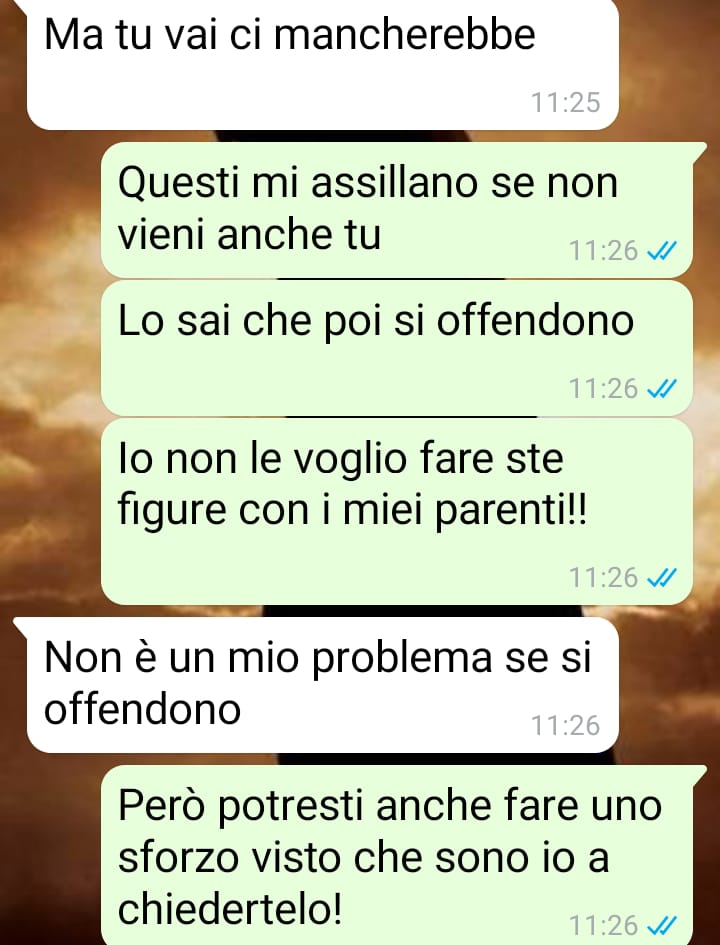This screenshot has width=720, height=945.
Task: Select the bubble 'Questi mi assillano se non vieni anche tu'
Action: (x=398, y=210)
